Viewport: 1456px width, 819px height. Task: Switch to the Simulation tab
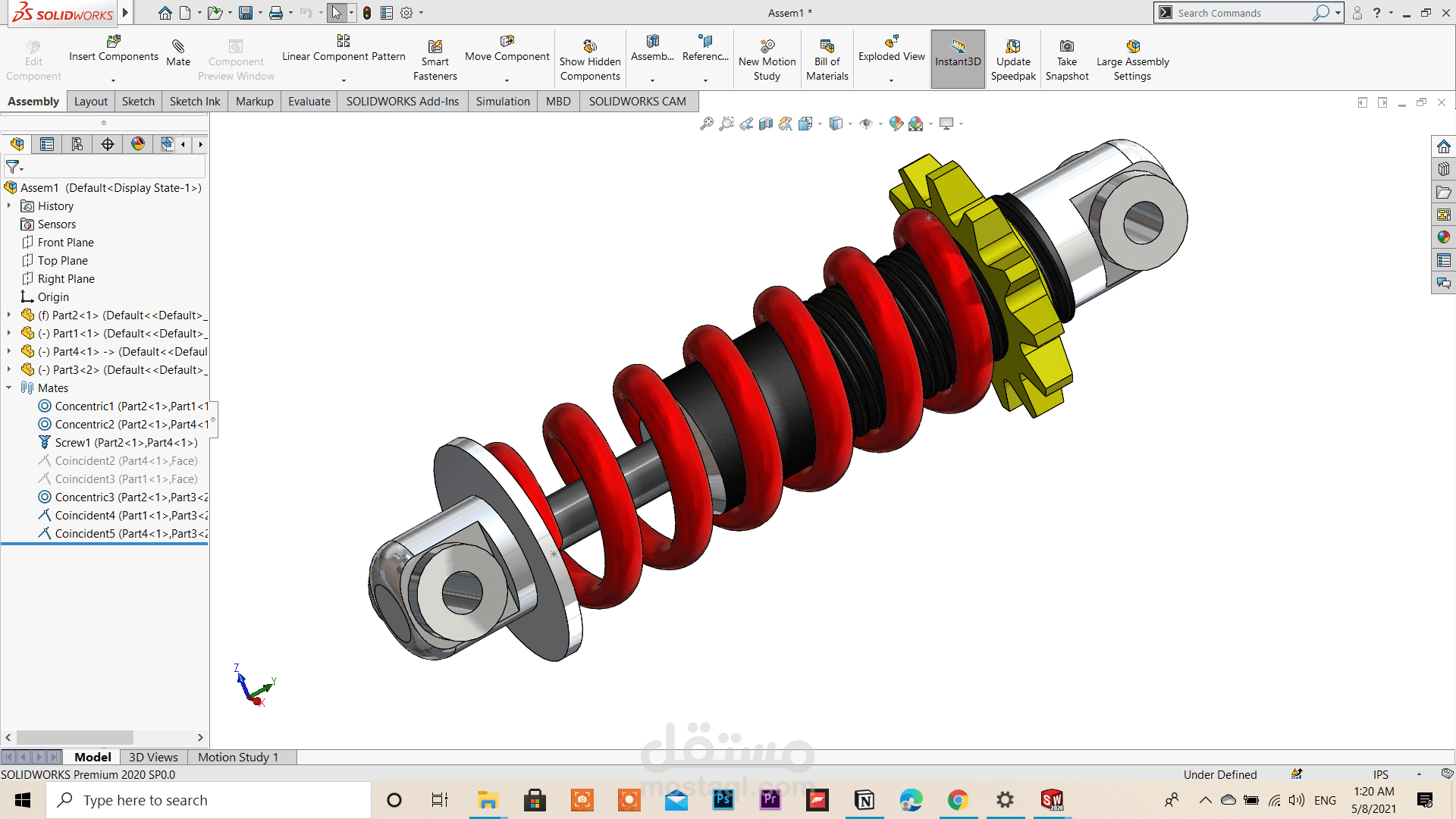coord(502,101)
